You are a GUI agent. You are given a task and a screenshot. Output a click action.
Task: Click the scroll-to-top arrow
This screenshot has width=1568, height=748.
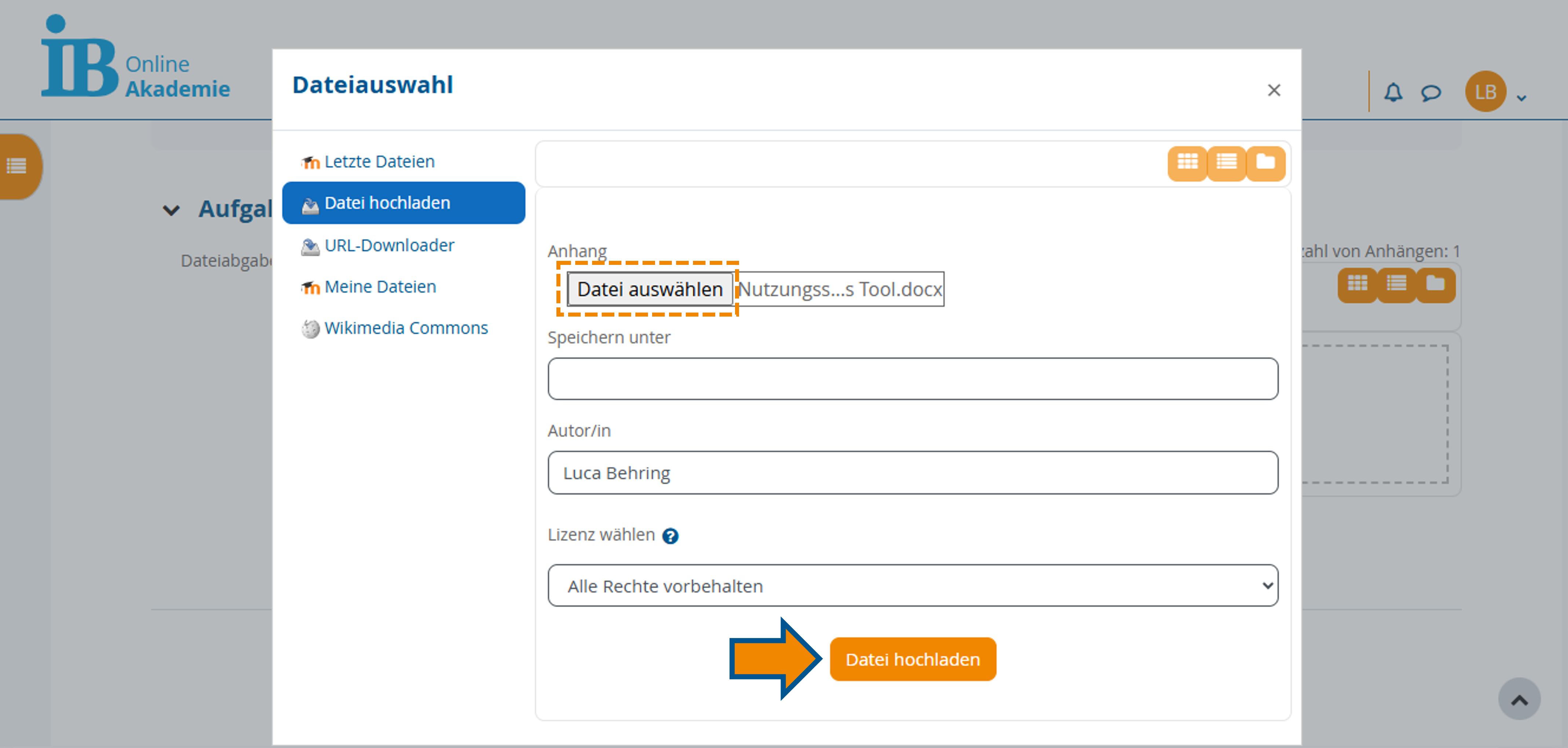pos(1519,699)
